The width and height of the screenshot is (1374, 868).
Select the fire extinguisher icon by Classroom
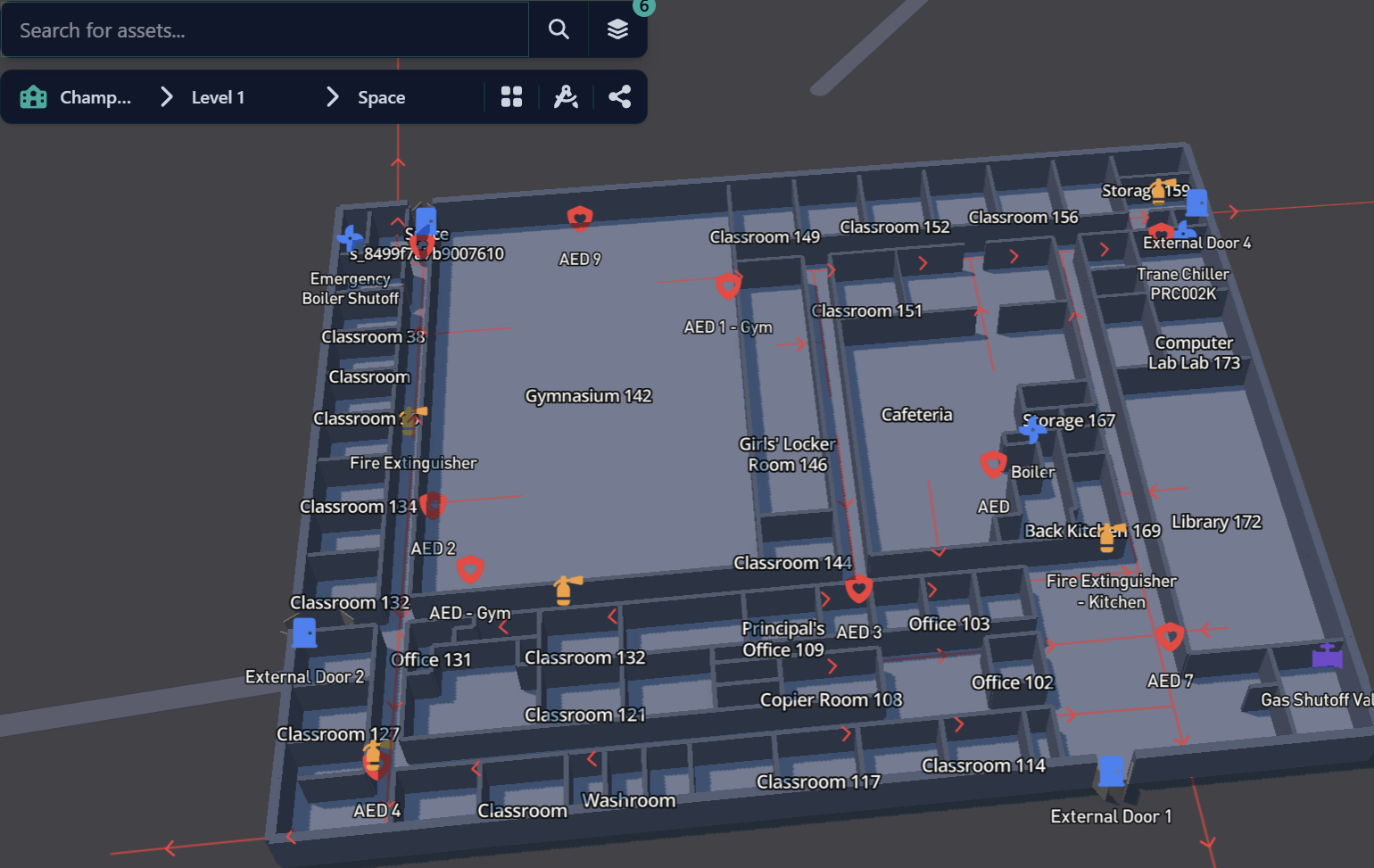point(412,419)
